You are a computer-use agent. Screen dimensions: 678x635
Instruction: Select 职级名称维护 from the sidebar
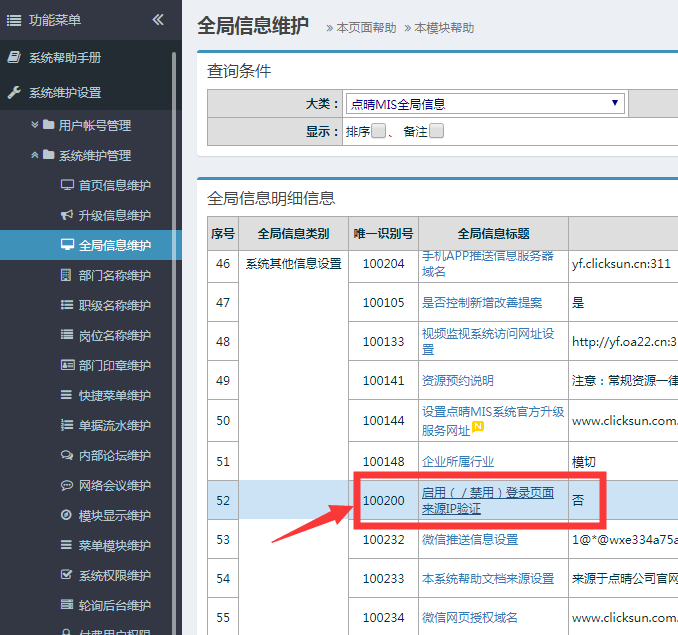114,305
